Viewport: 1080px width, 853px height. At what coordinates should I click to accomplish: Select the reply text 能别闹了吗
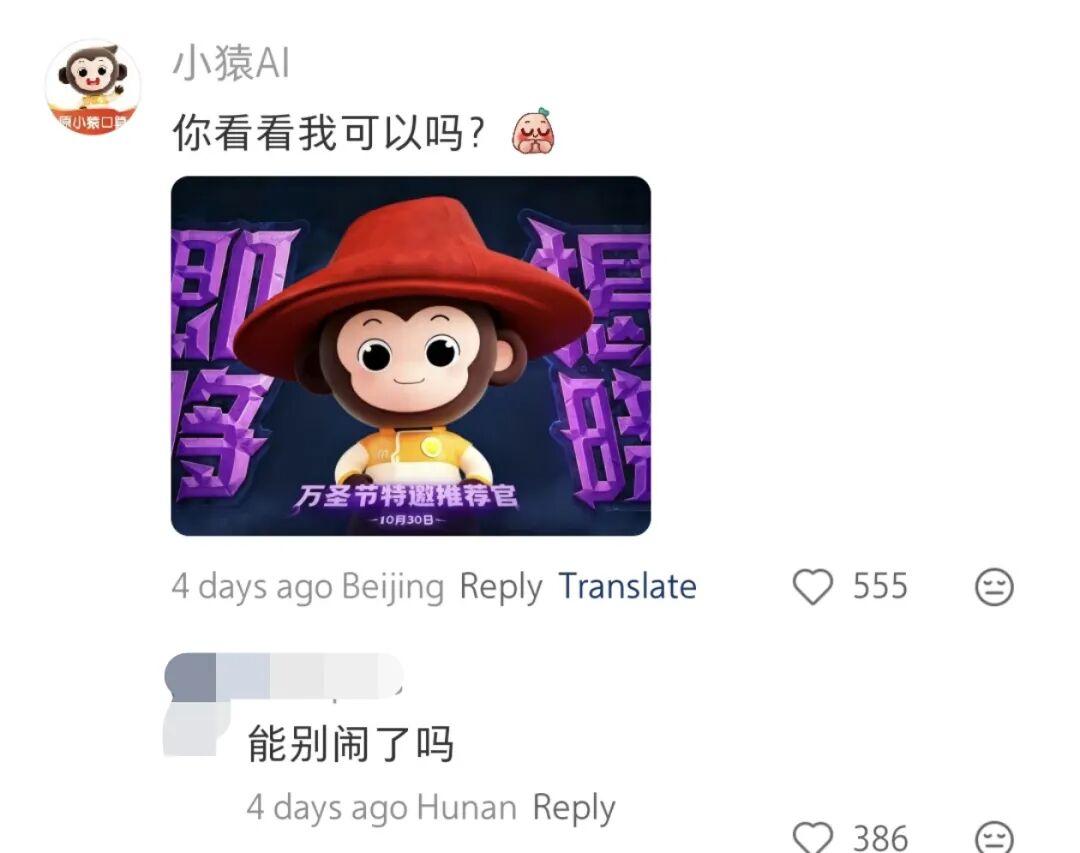(351, 744)
